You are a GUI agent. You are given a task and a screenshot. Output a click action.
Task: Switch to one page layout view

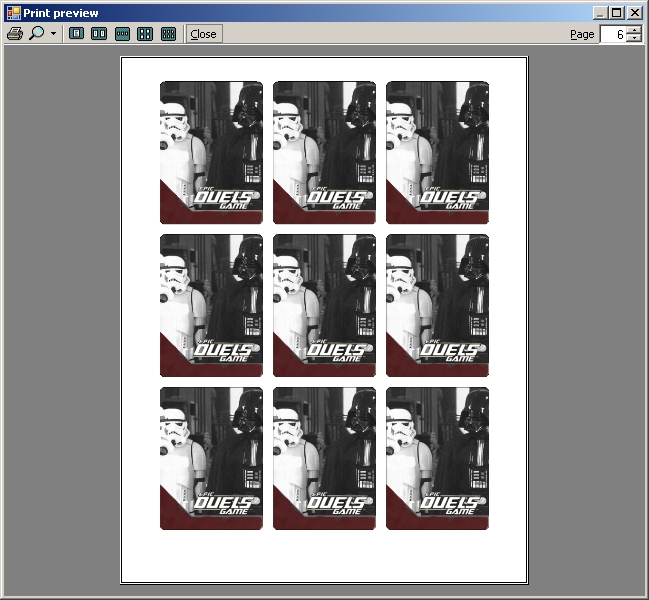point(76,34)
